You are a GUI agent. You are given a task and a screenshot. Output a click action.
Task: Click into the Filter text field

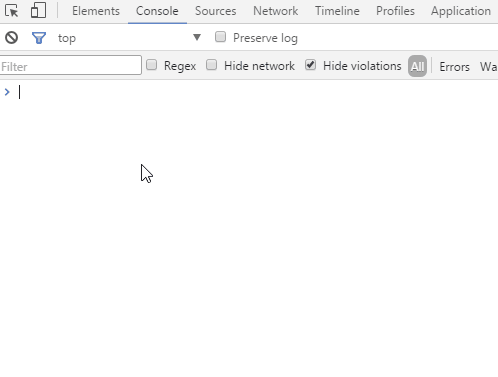[71, 65]
